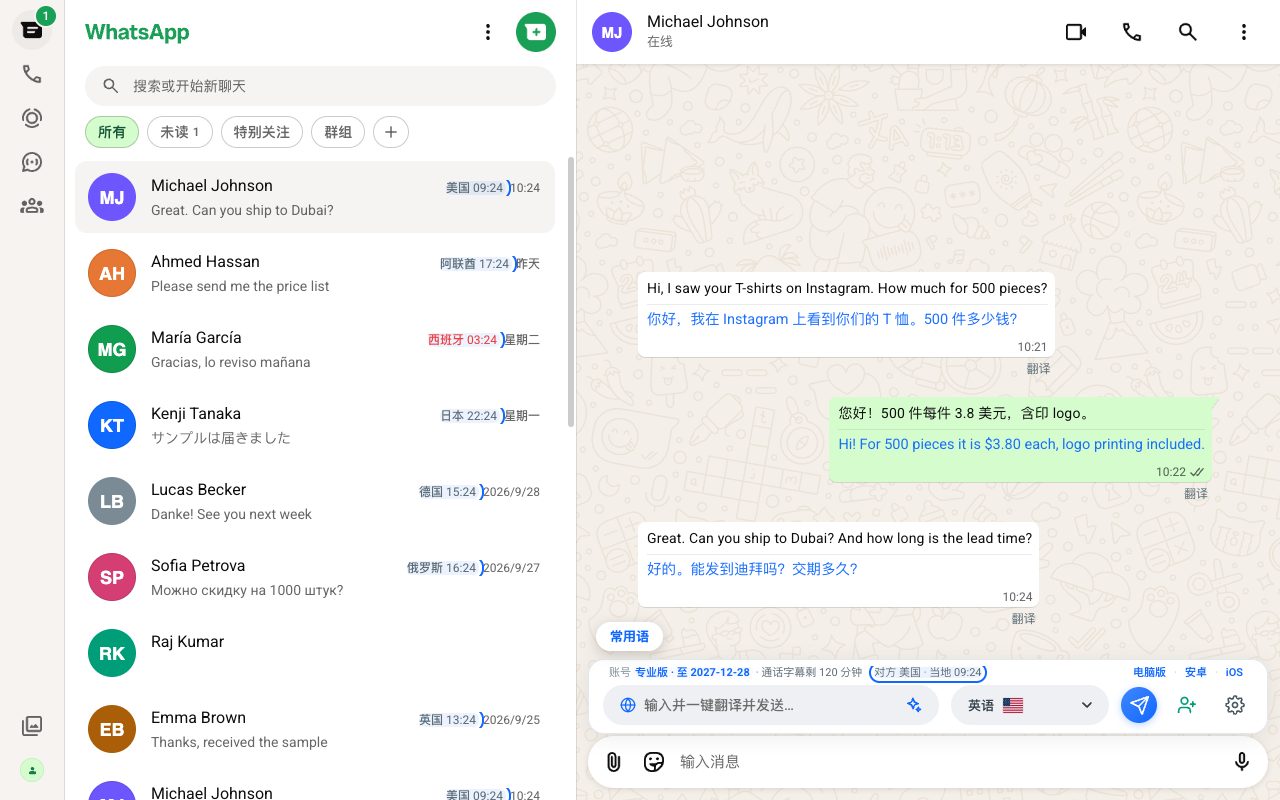1280x800 pixels.
Task: Open the Ahmed Hassan chat
Action: [315, 273]
